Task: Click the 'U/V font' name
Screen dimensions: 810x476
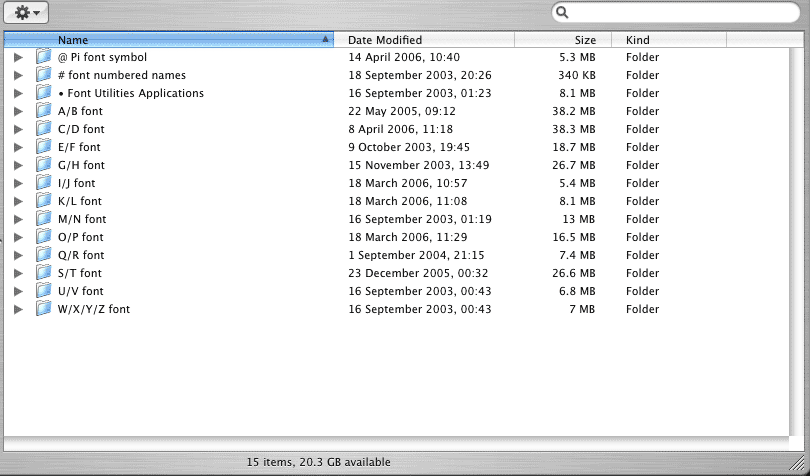Action: pos(81,291)
